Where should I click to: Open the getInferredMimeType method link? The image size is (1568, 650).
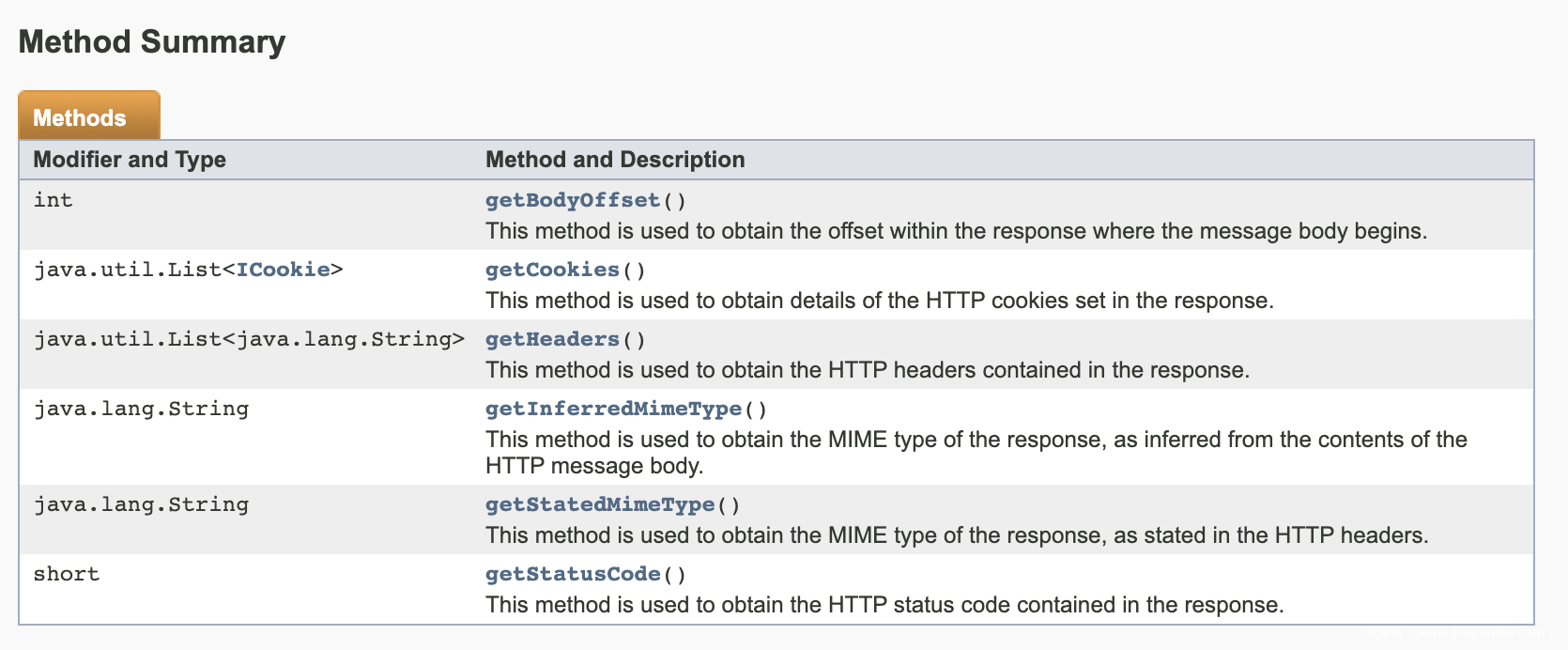click(x=613, y=409)
